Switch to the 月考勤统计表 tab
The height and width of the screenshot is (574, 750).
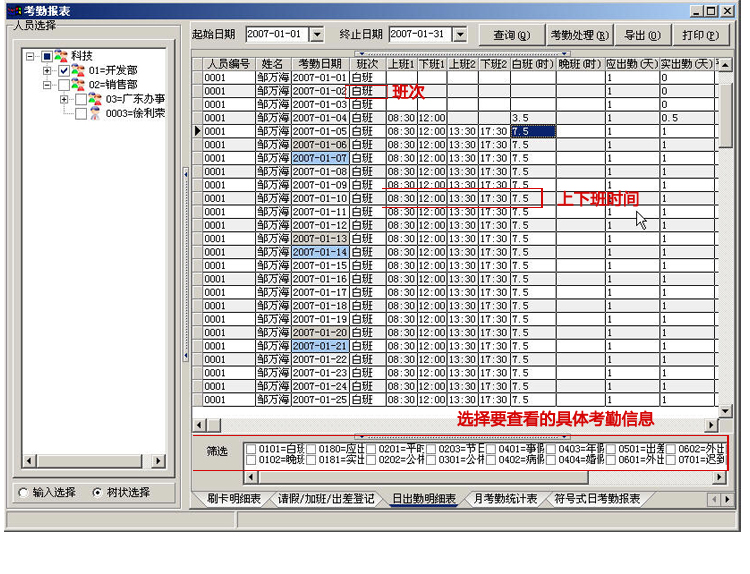point(505,499)
